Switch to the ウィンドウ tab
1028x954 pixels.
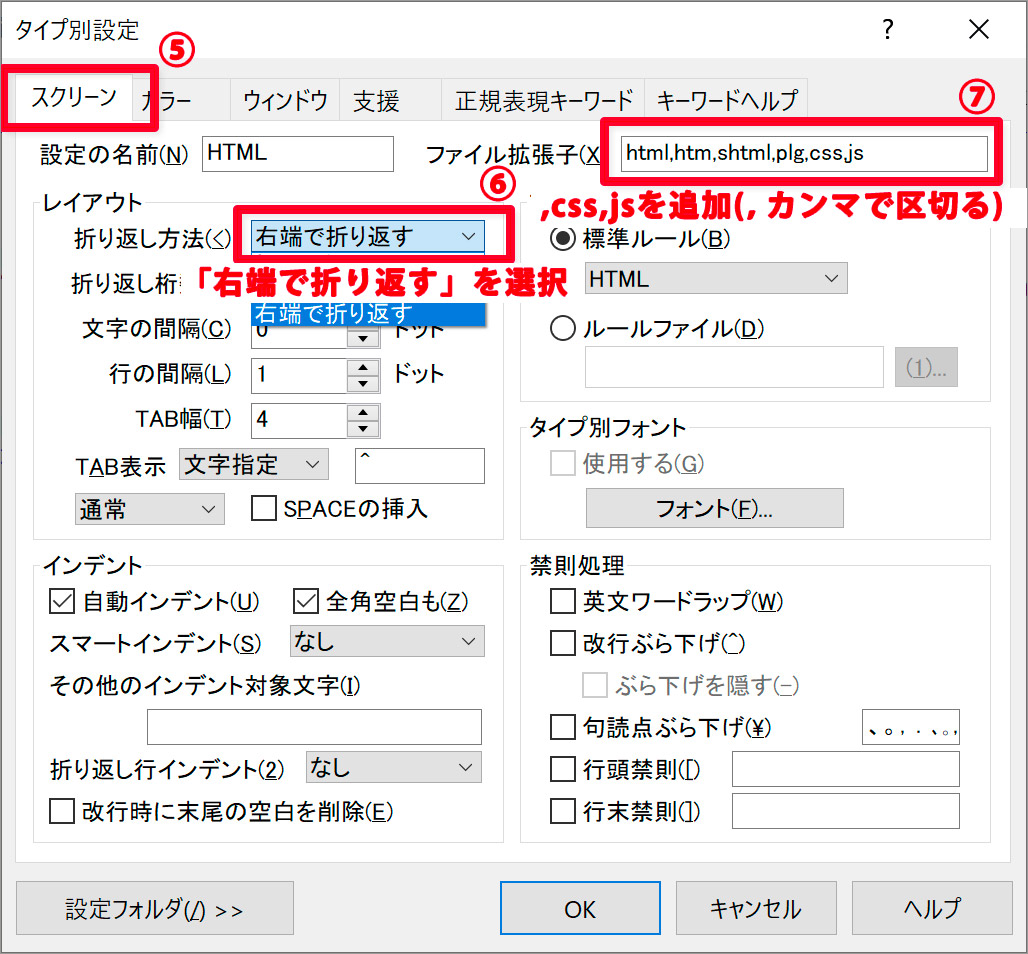[285, 100]
